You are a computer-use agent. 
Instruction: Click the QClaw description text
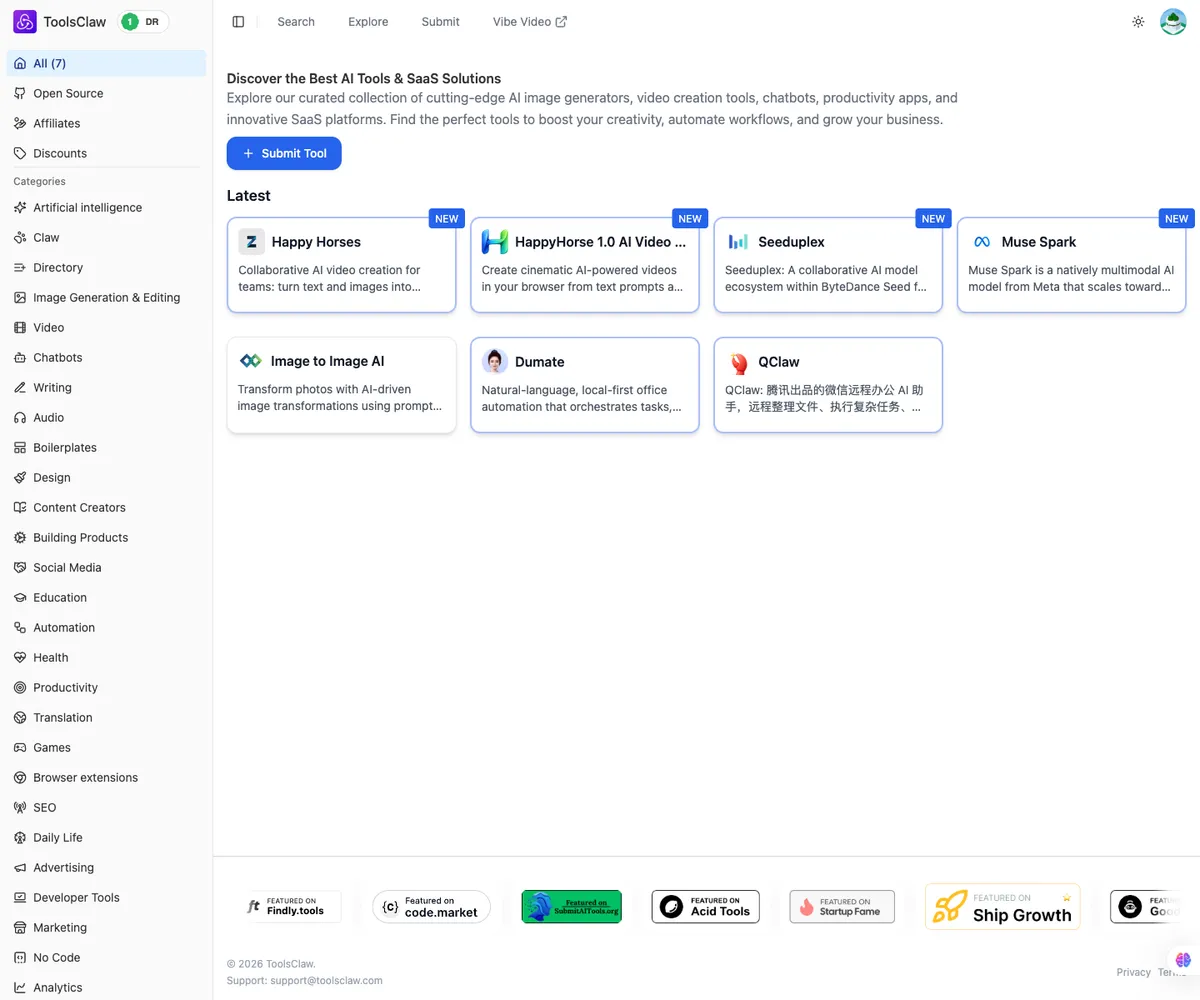point(823,398)
